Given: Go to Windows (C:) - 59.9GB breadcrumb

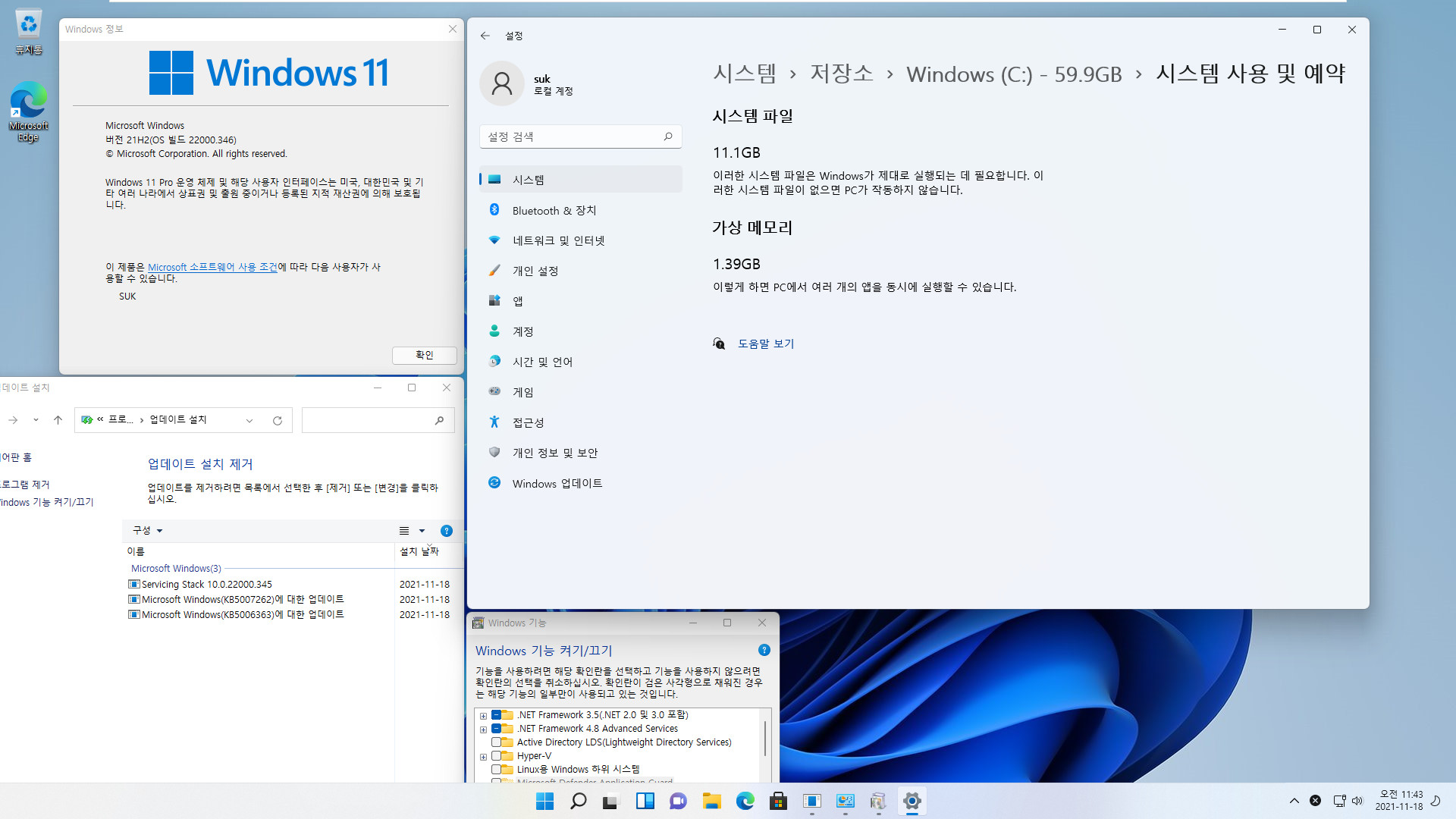Looking at the screenshot, I should (1014, 74).
